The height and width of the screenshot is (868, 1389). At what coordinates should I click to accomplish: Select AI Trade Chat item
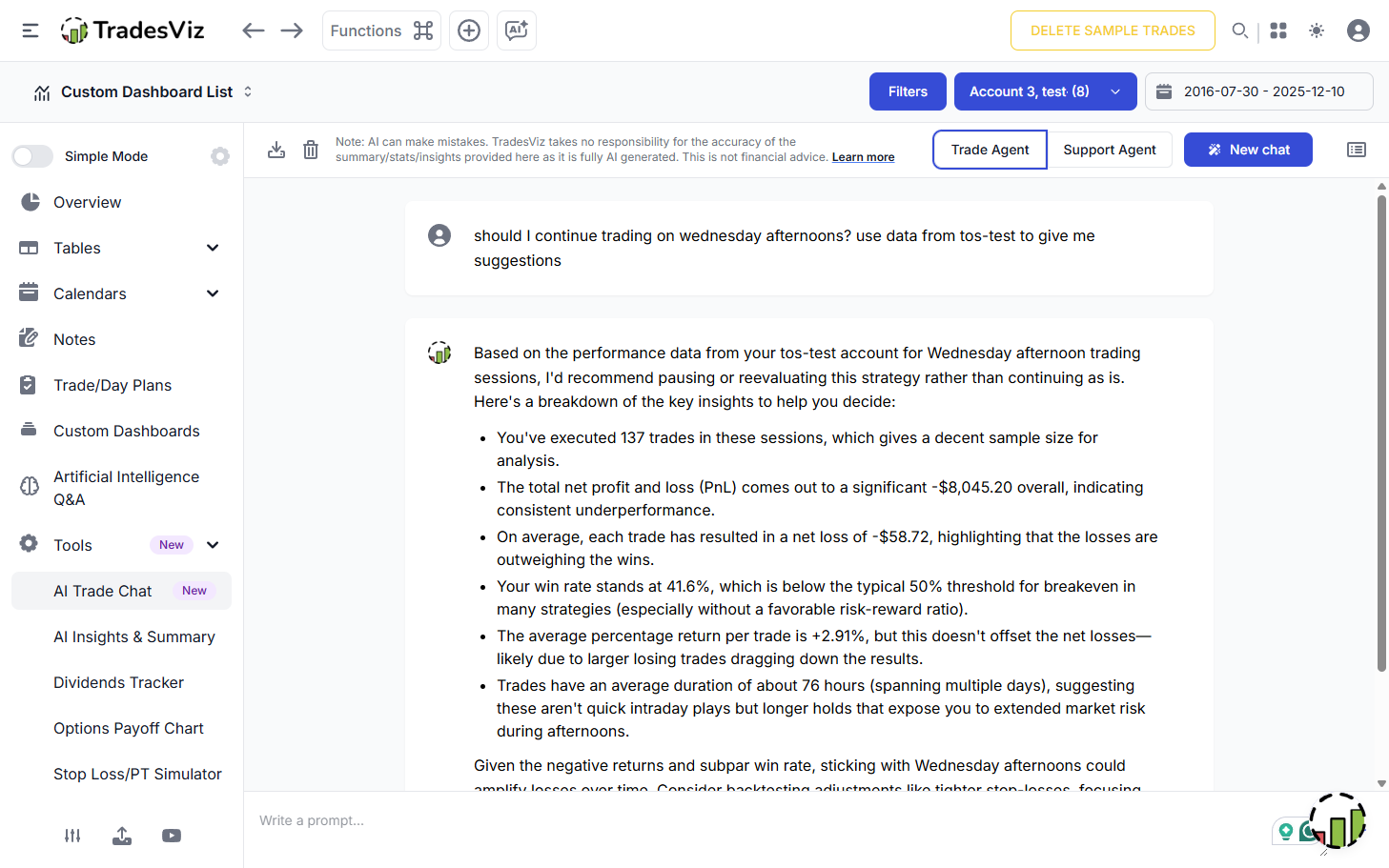[121, 591]
